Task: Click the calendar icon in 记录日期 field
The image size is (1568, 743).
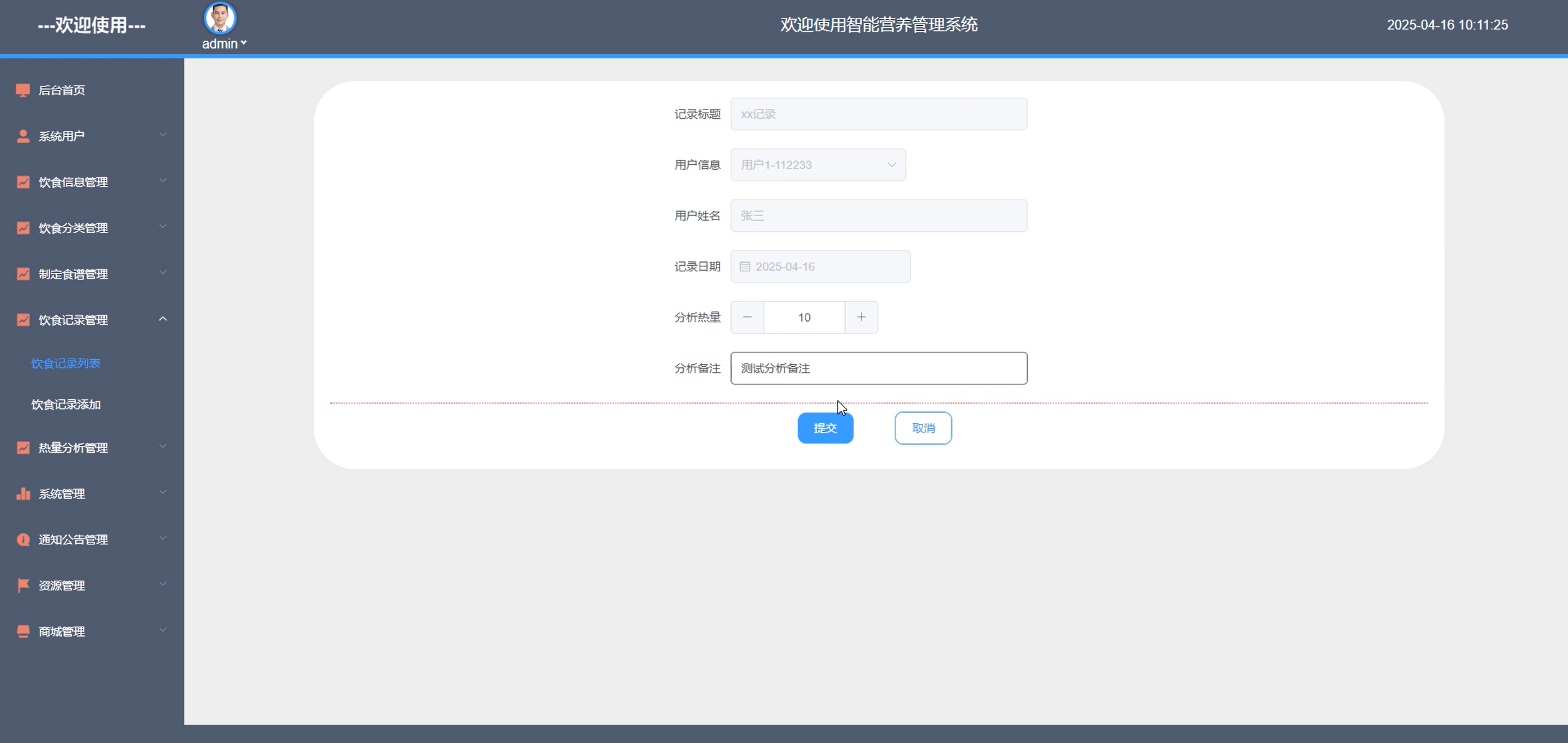Action: [x=745, y=266]
